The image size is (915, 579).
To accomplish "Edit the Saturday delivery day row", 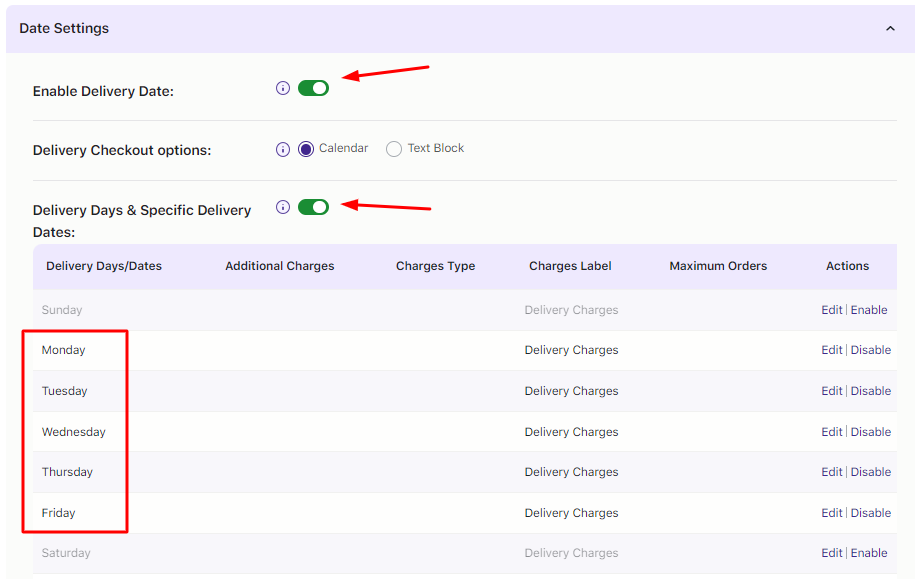I will click(x=832, y=553).
